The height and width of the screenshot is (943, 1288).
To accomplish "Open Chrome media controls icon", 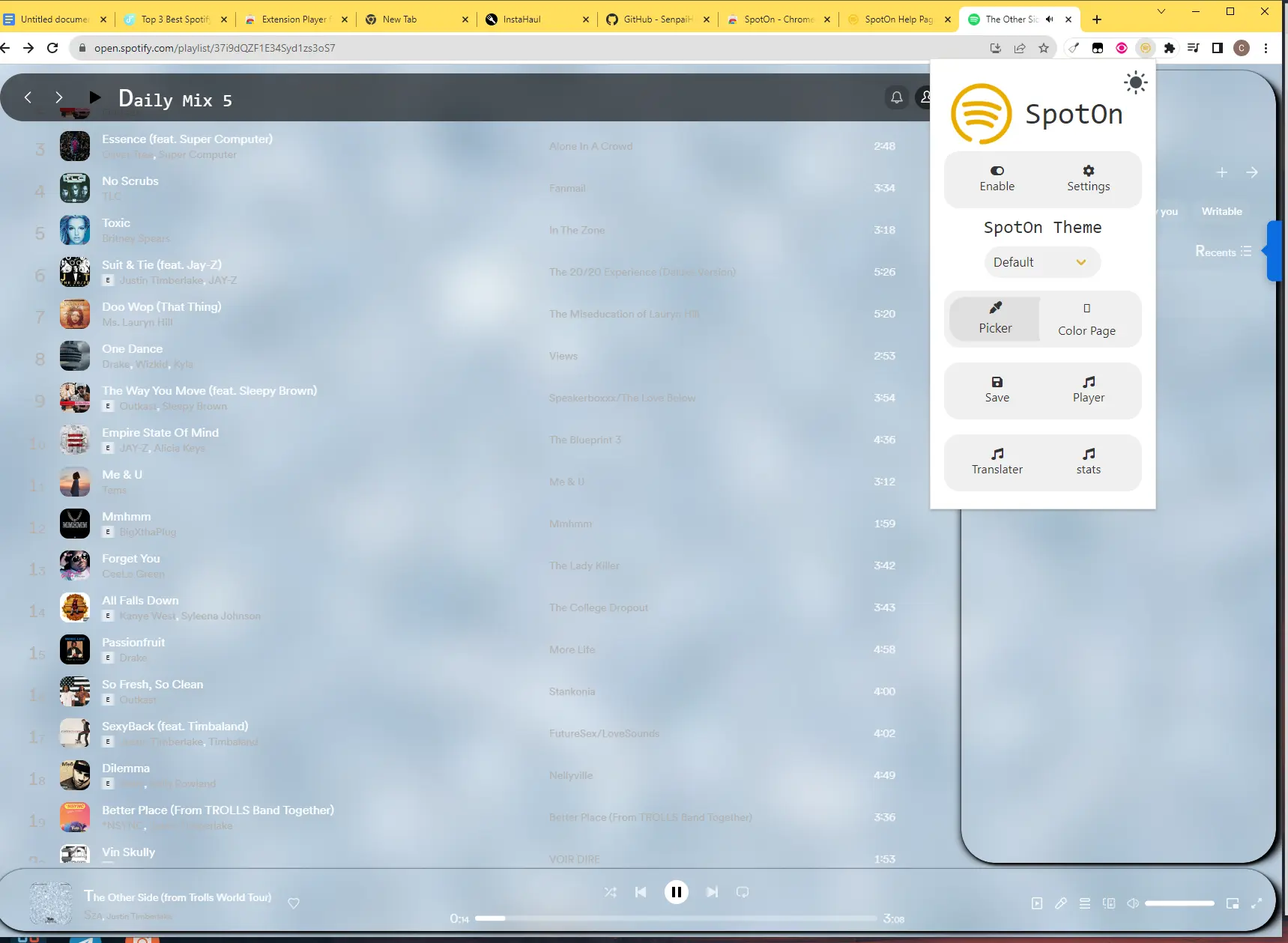I will click(1193, 48).
